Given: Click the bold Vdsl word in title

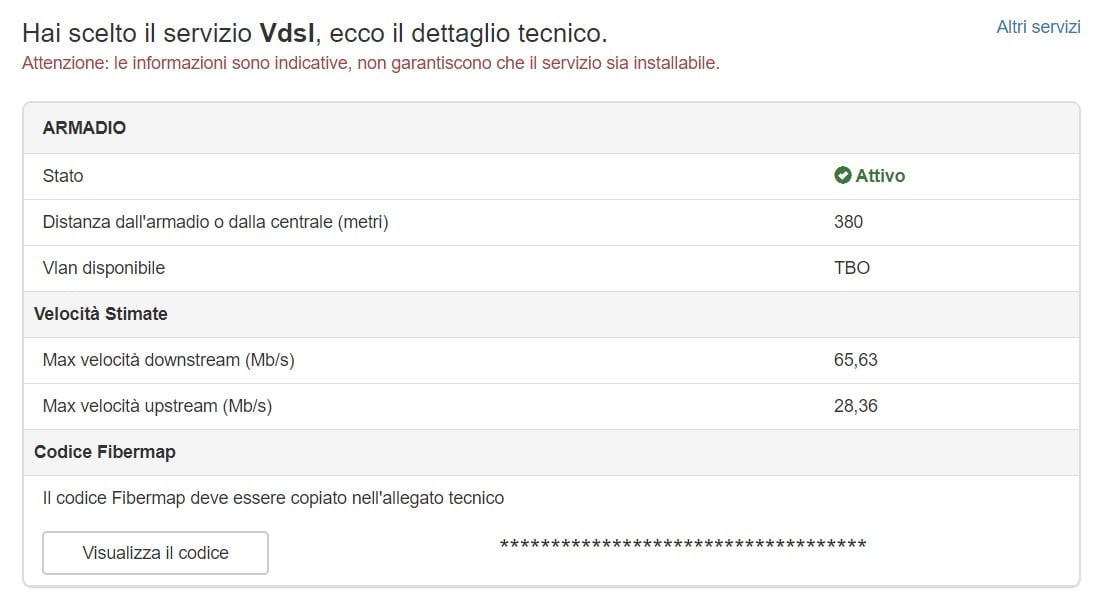Looking at the screenshot, I should click(287, 33).
